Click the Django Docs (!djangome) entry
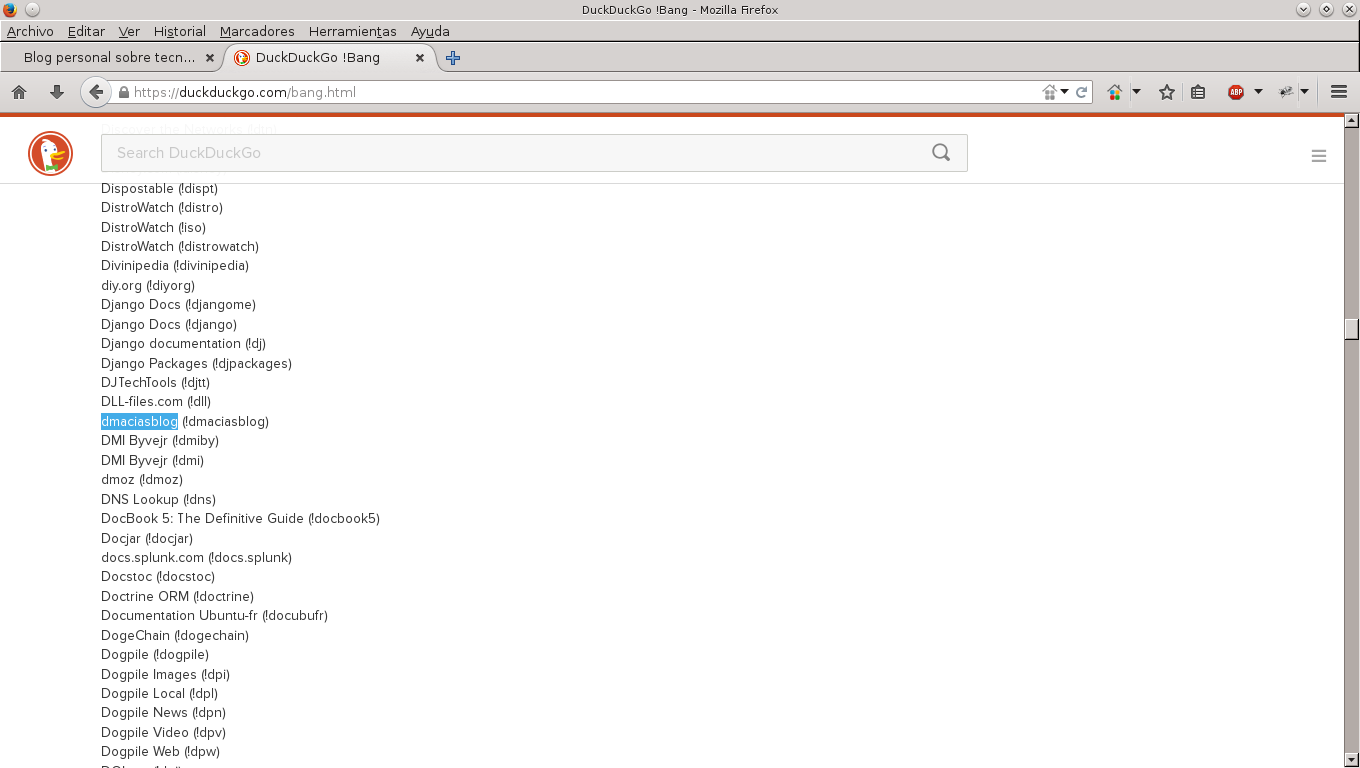The height and width of the screenshot is (768, 1360). pyautogui.click(x=178, y=304)
